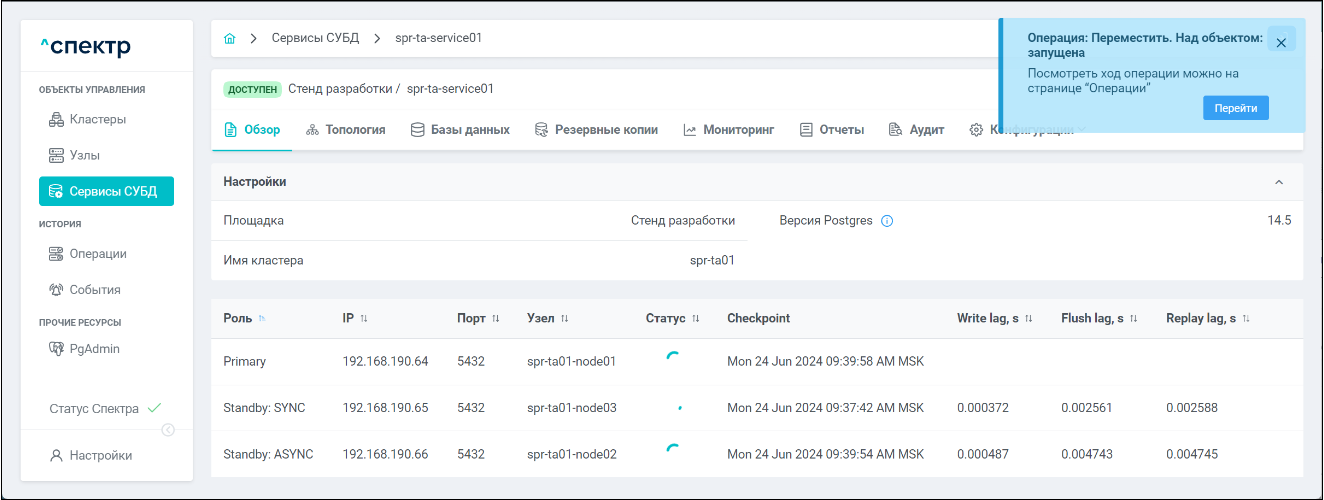Sort table by Write lag column
1324x500 pixels.
tap(1028, 319)
